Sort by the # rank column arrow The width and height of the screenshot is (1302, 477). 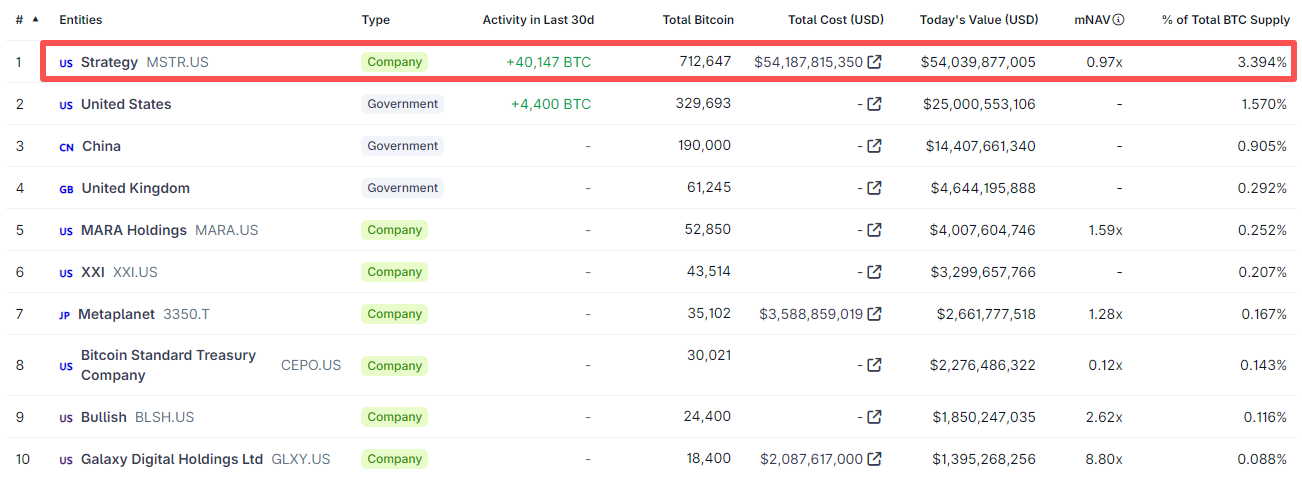(x=36, y=19)
